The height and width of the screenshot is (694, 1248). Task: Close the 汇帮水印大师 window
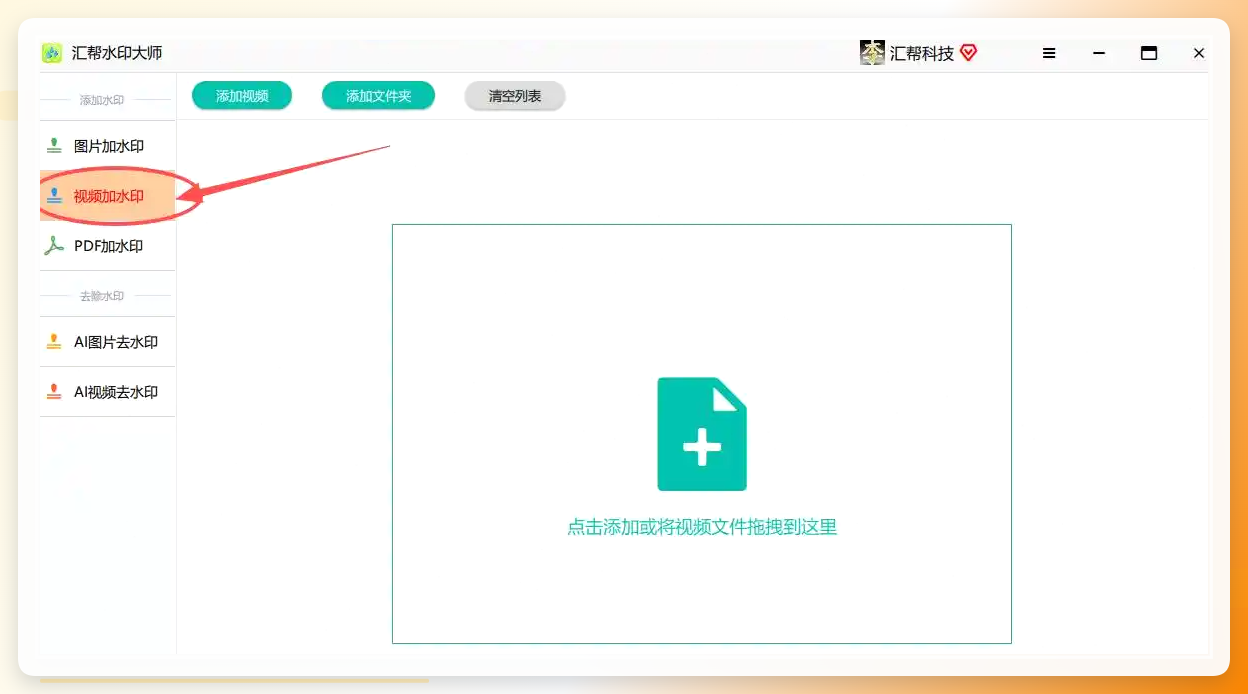[x=1199, y=53]
